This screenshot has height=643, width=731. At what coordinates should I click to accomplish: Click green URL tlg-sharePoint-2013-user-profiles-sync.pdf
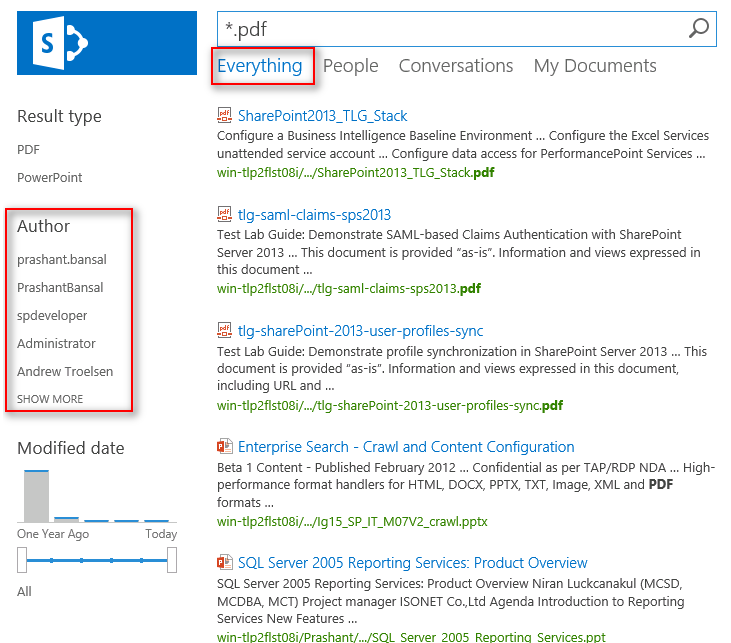pyautogui.click(x=390, y=405)
